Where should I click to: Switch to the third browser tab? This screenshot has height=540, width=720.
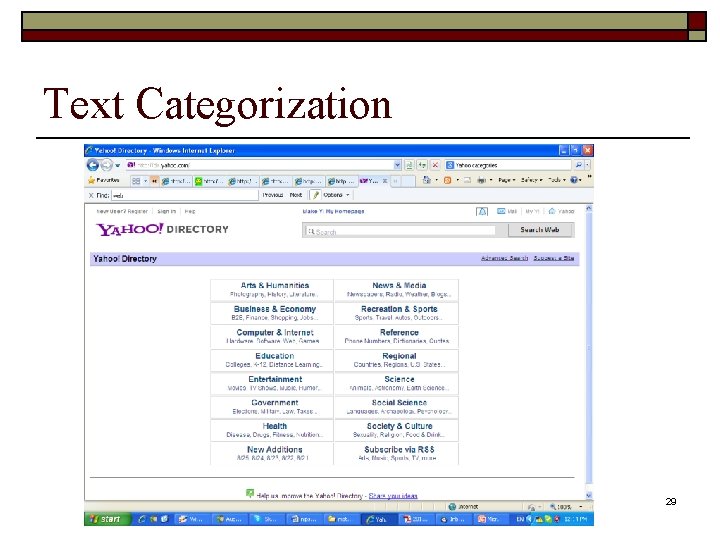pyautogui.click(x=242, y=181)
